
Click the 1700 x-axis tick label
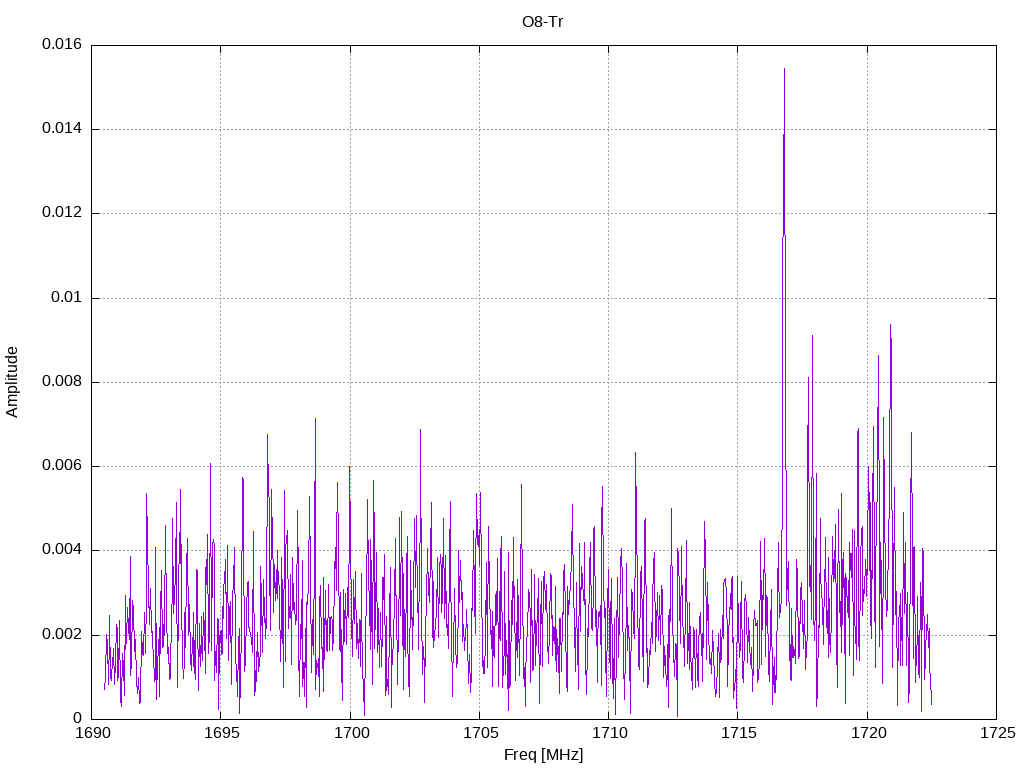(351, 733)
